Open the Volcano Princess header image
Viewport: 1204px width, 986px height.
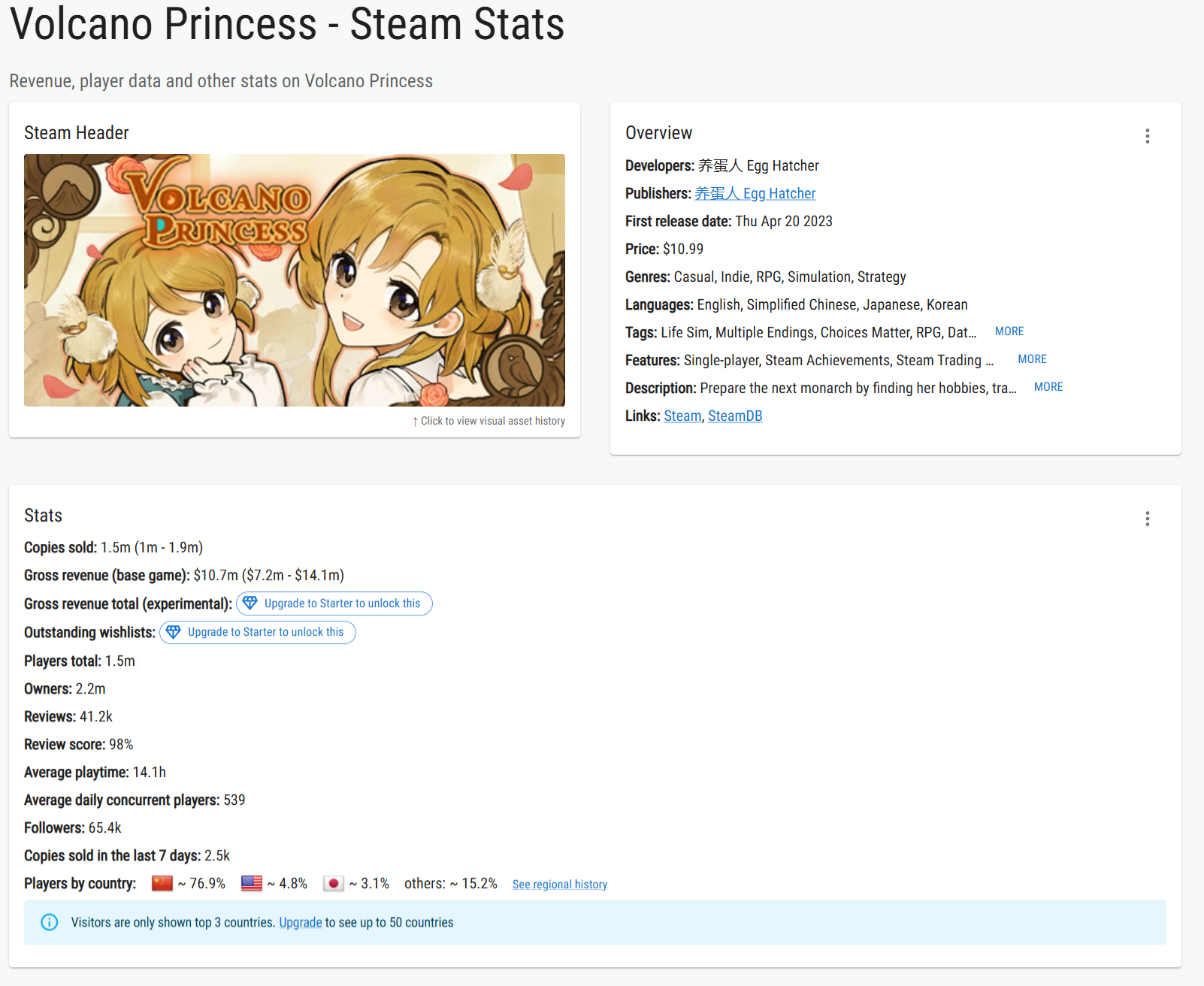pos(295,280)
